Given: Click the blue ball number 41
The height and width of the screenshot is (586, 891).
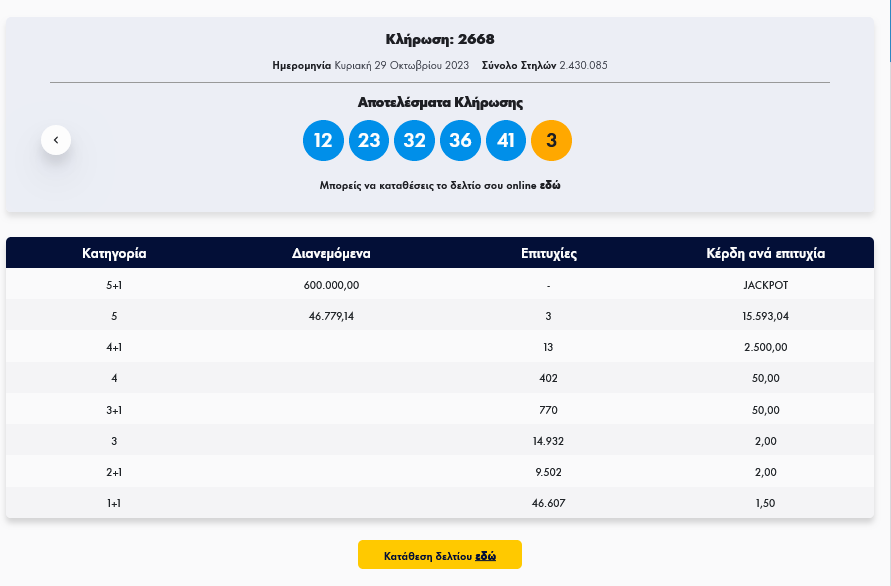Looking at the screenshot, I should pos(506,140).
